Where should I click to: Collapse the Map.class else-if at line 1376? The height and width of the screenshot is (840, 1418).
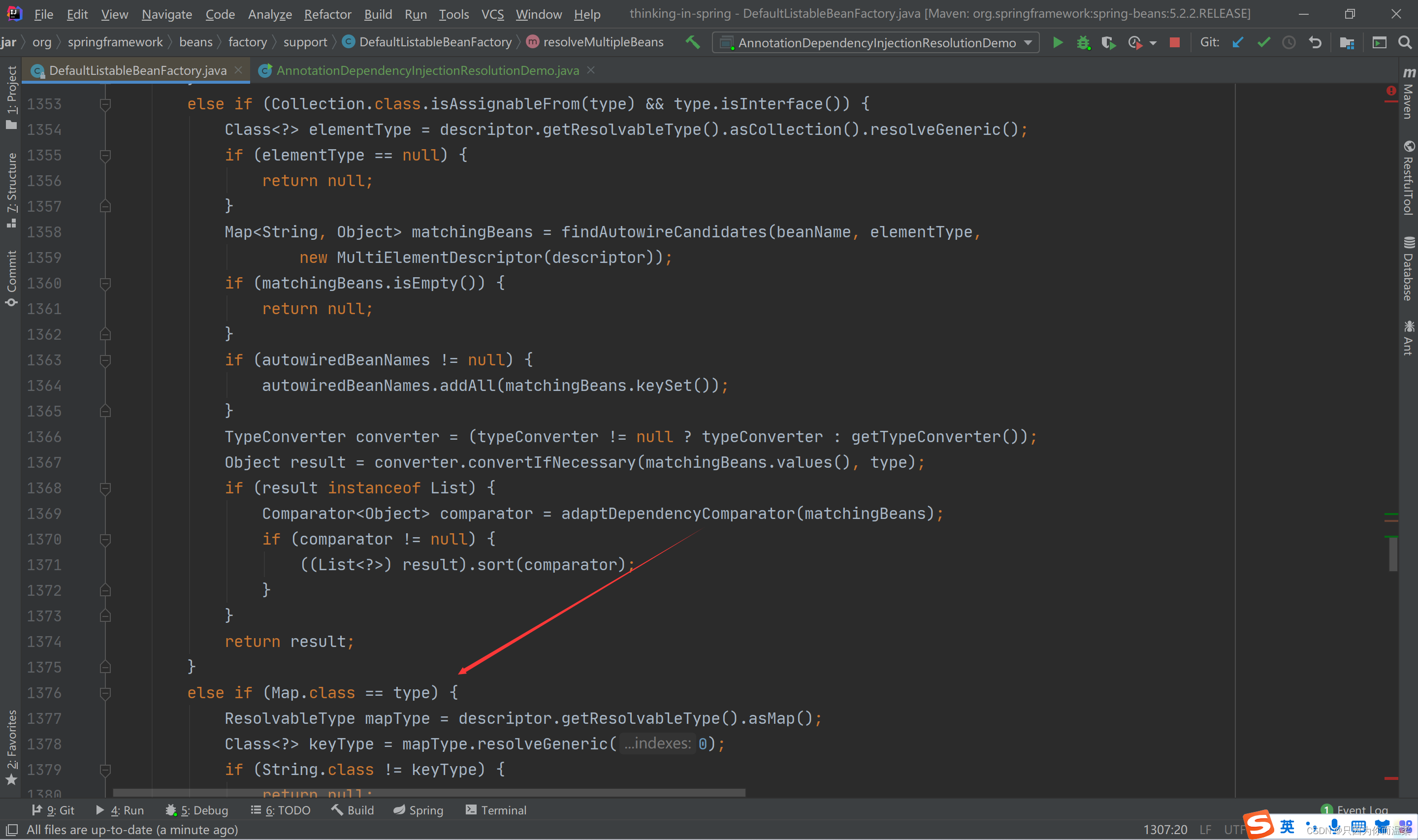tap(105, 693)
